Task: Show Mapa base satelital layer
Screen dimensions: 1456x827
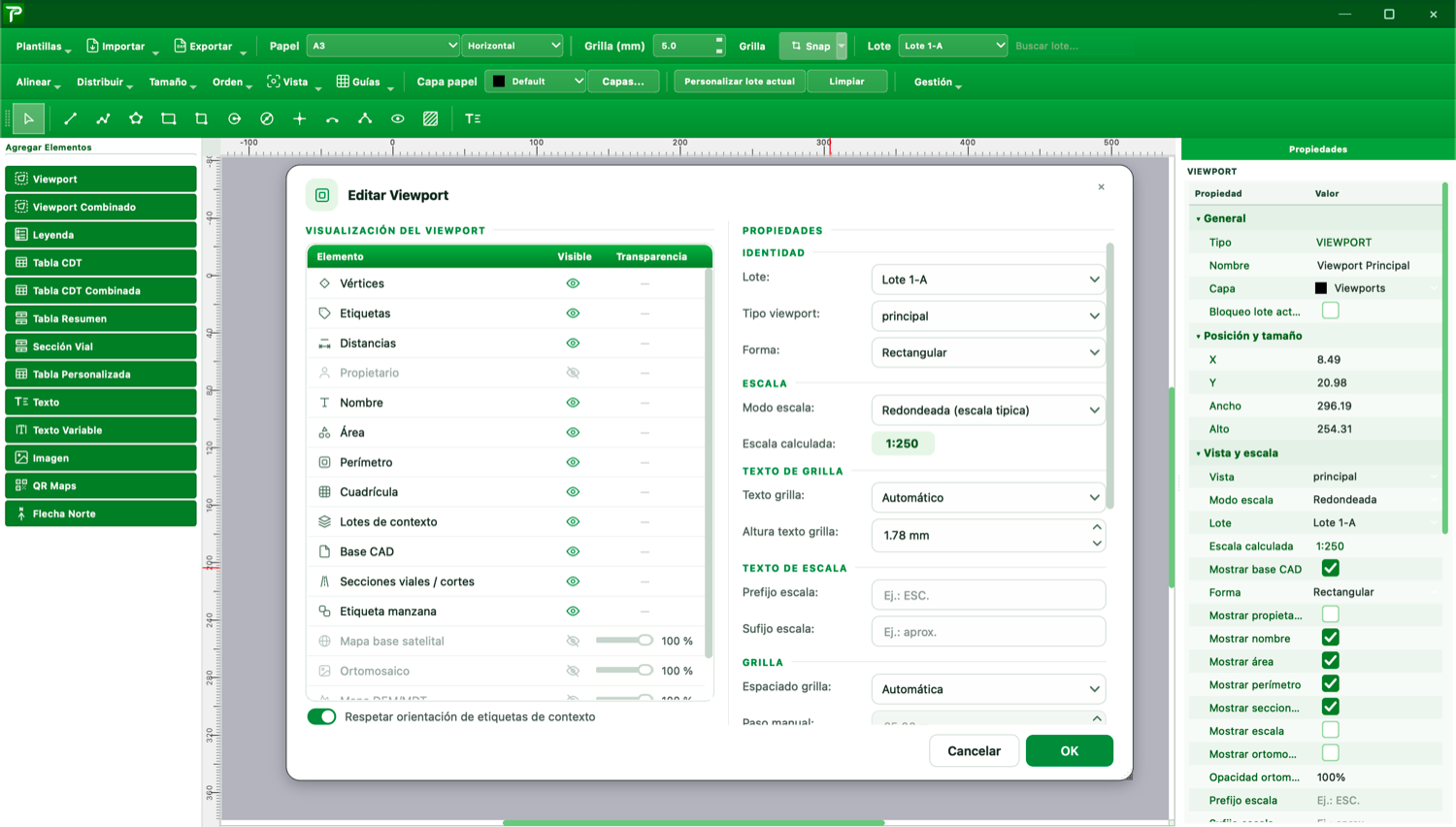Action: [x=573, y=641]
